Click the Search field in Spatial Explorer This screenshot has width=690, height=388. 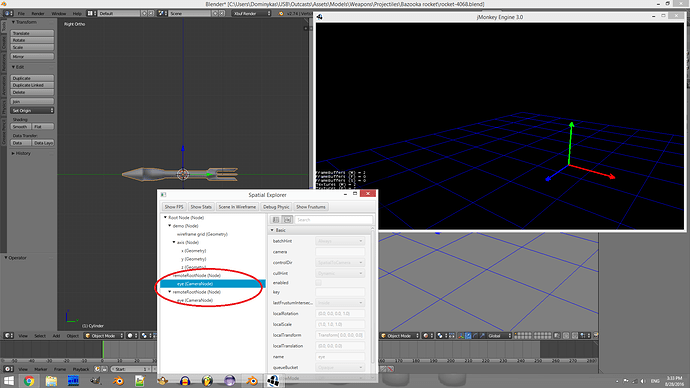tap(334, 220)
